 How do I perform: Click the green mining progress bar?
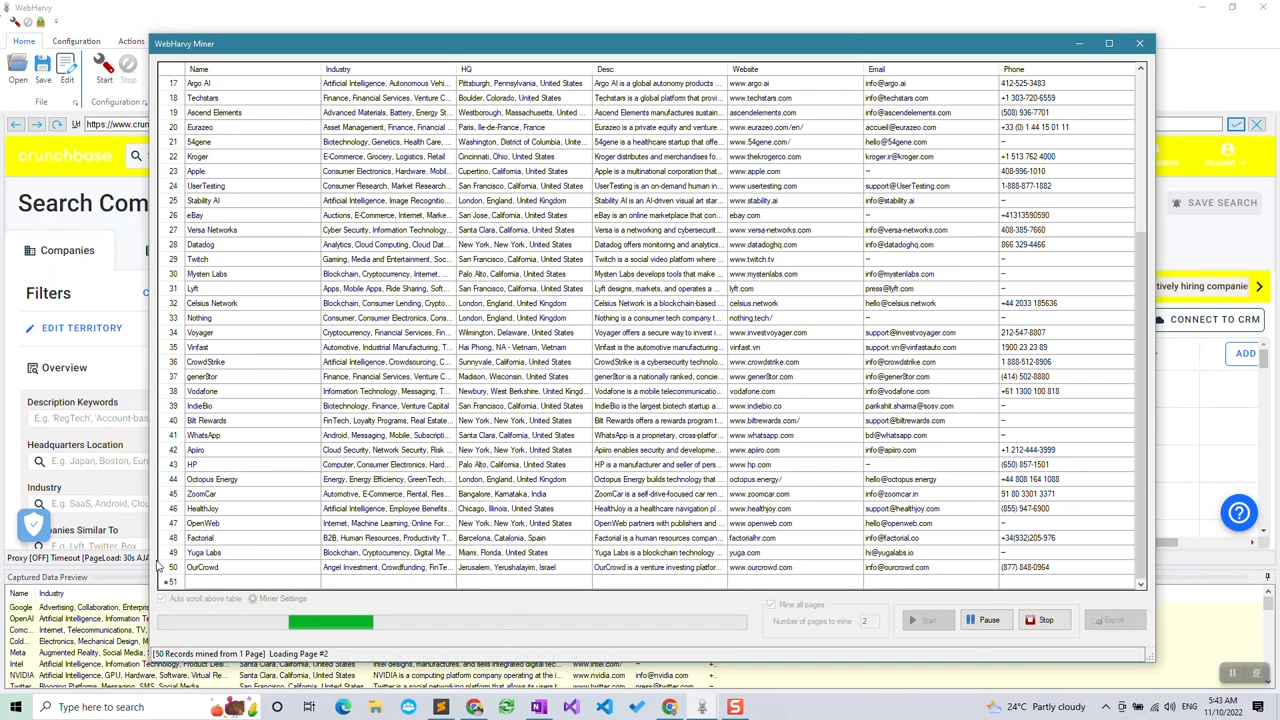coord(331,623)
